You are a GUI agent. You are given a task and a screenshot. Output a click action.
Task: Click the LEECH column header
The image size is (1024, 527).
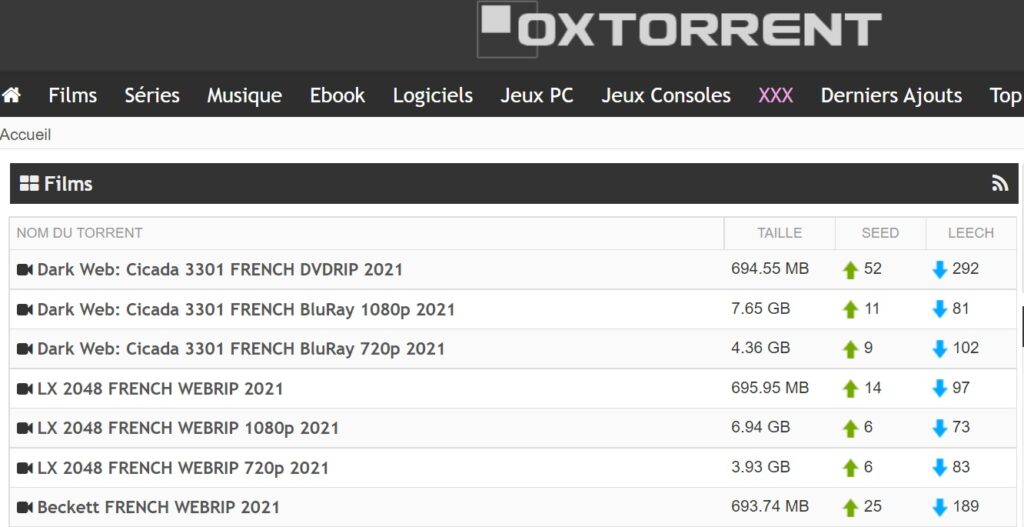[971, 233]
